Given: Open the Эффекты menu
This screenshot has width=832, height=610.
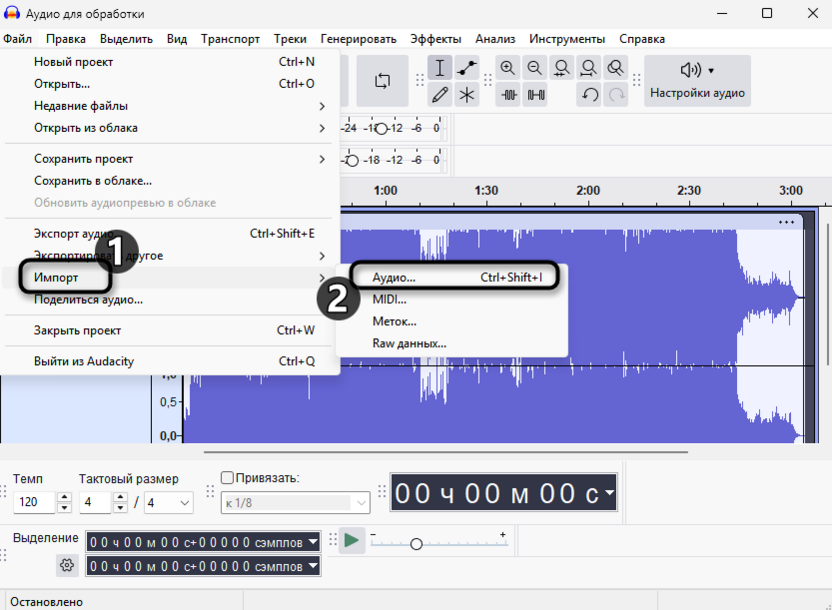Looking at the screenshot, I should (x=435, y=39).
